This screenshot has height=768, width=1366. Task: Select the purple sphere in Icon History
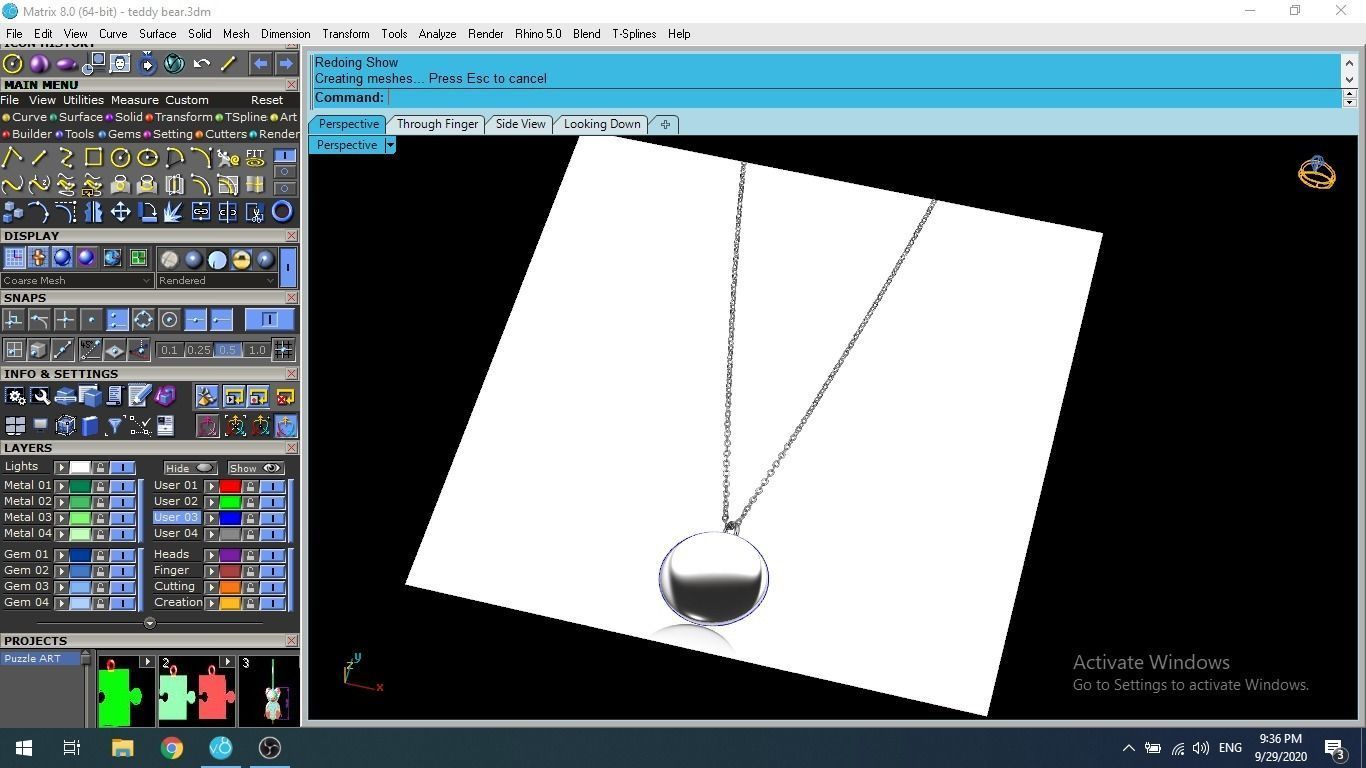39,64
